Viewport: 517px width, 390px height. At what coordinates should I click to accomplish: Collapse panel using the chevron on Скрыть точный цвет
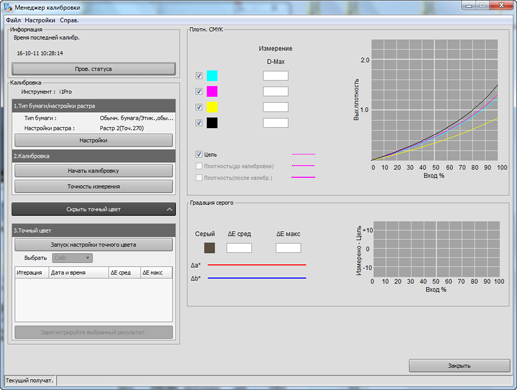coord(169,209)
